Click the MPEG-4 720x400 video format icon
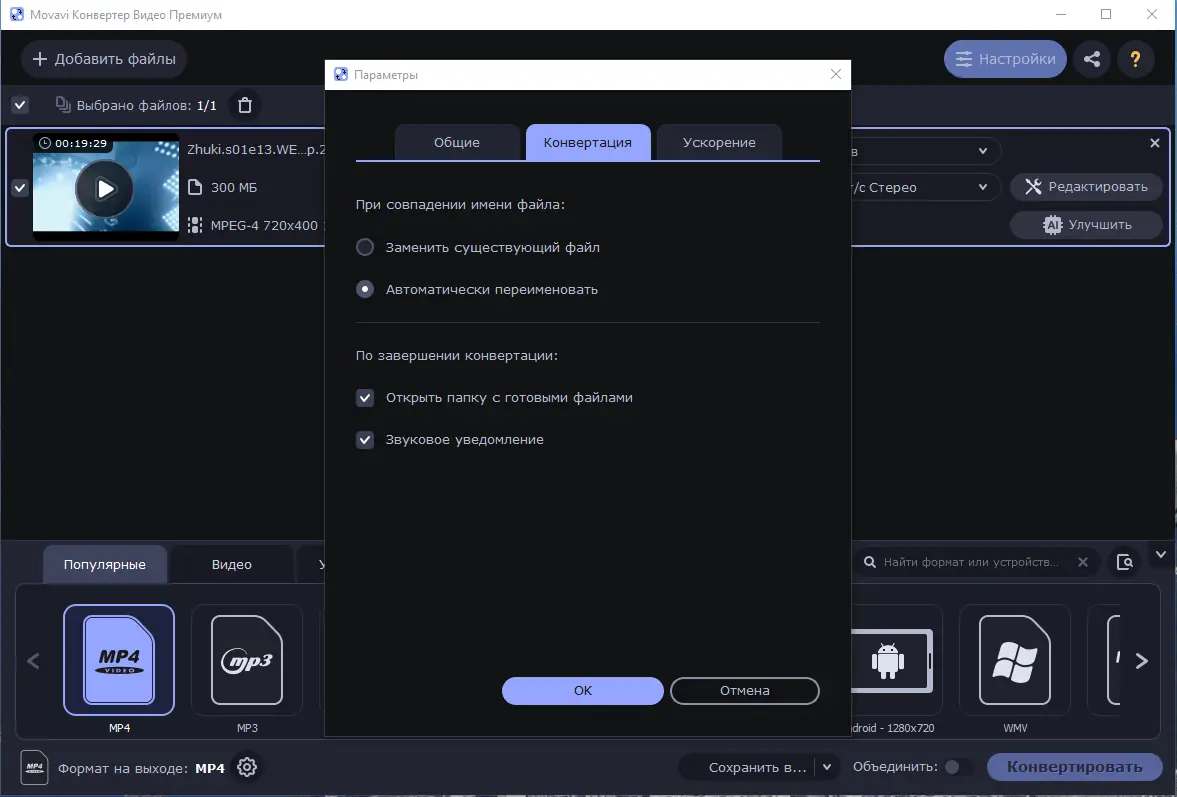Screen dimensions: 1177x797 [x=195, y=225]
